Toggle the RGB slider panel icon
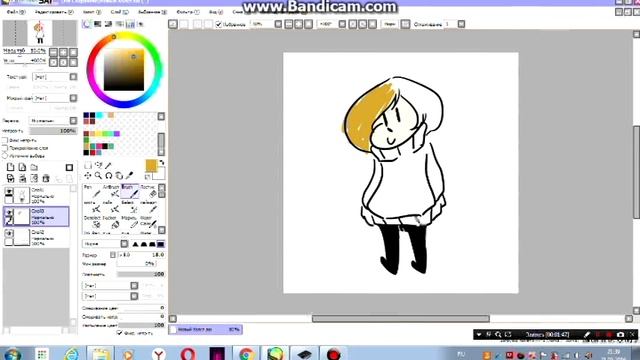The width and height of the screenshot is (640, 360). pyautogui.click(x=98, y=24)
